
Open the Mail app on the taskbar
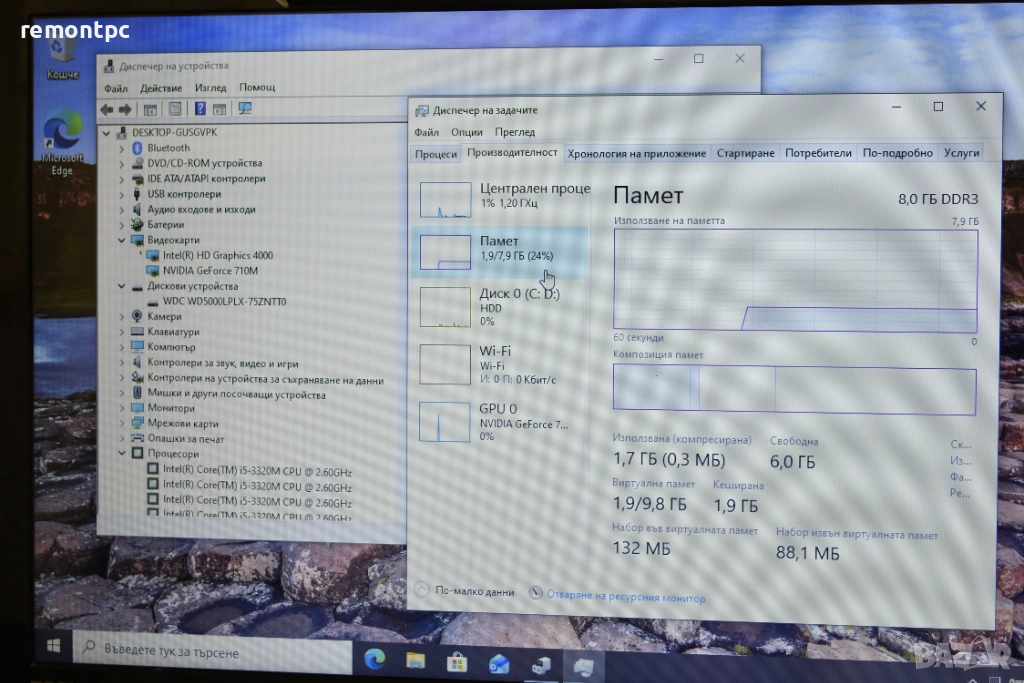(499, 662)
